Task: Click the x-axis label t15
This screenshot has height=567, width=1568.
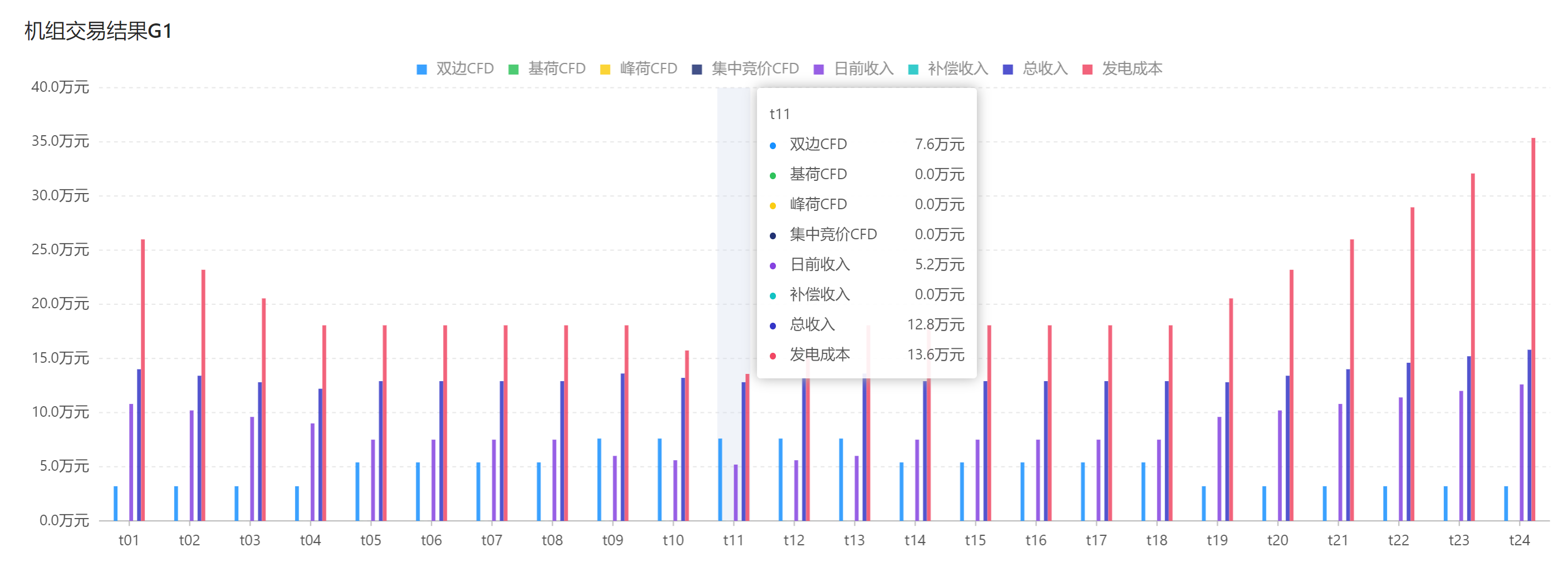Action: click(x=976, y=540)
